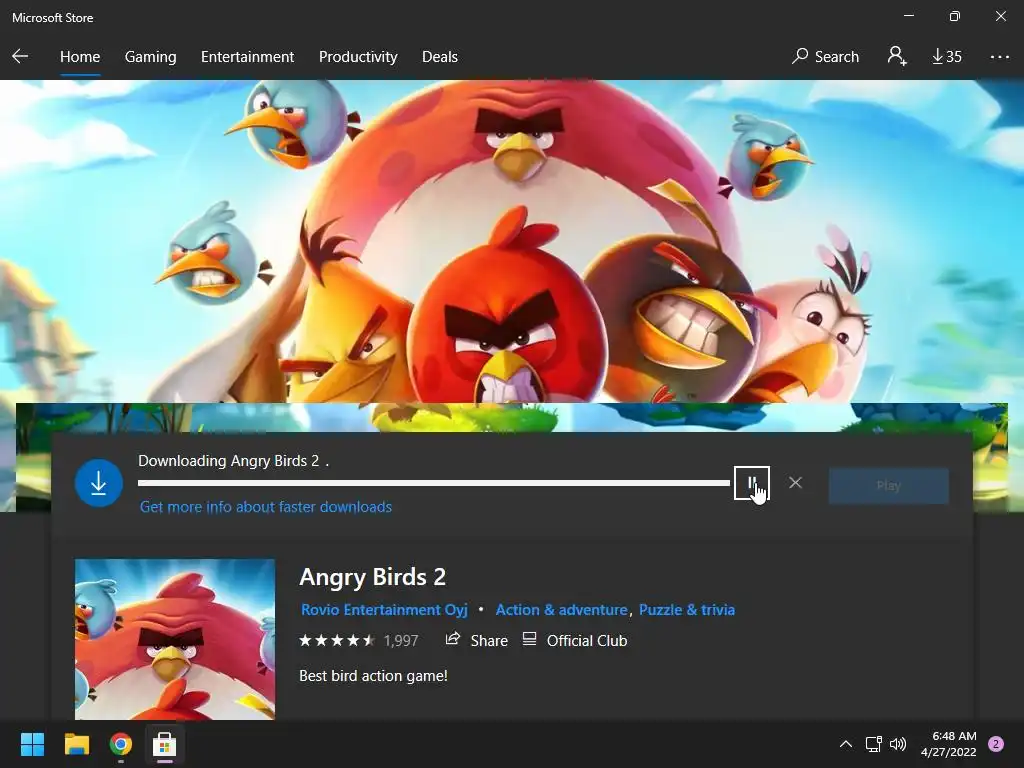Close the Microsoft Store window
Viewport: 1024px width, 768px height.
[1000, 16]
